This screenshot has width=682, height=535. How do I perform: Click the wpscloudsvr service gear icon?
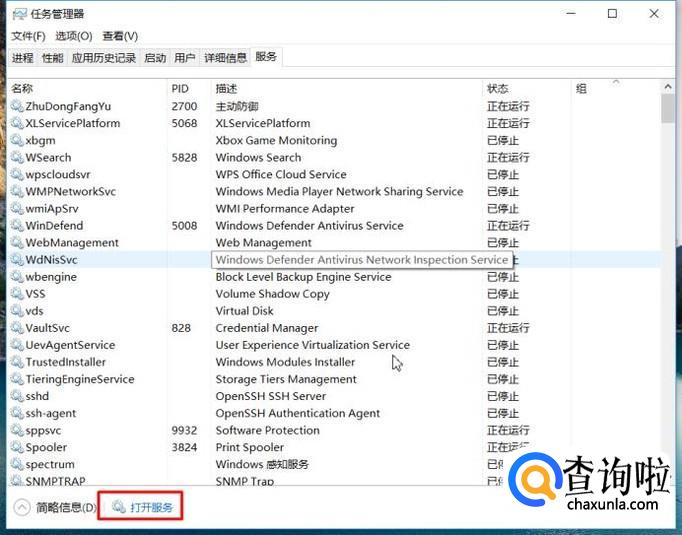[17, 174]
